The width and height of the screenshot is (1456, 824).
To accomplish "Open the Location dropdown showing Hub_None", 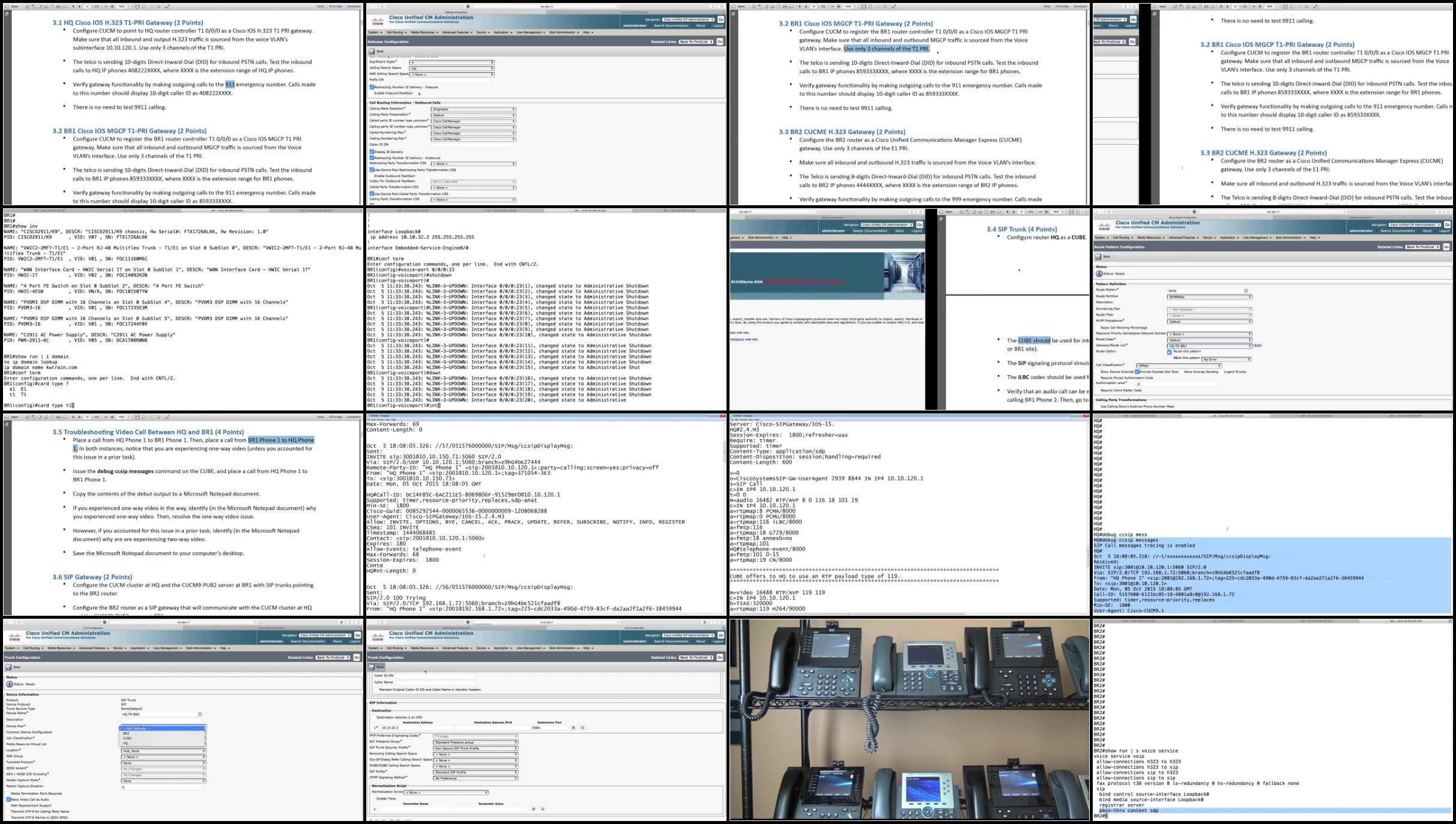I will point(163,751).
